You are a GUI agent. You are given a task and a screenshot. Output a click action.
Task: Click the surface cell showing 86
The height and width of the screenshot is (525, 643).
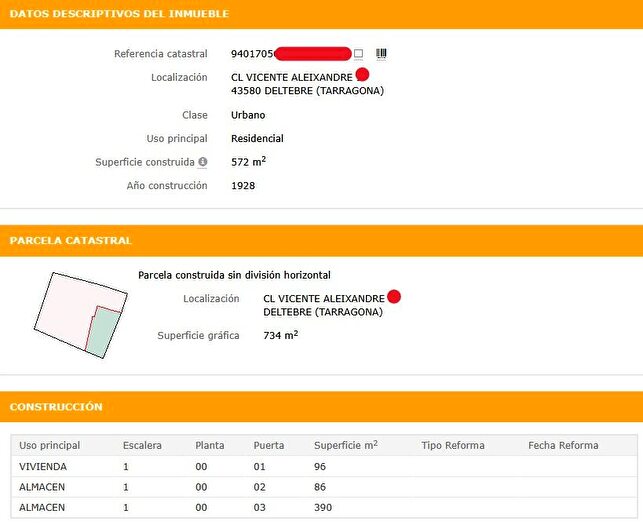click(320, 487)
